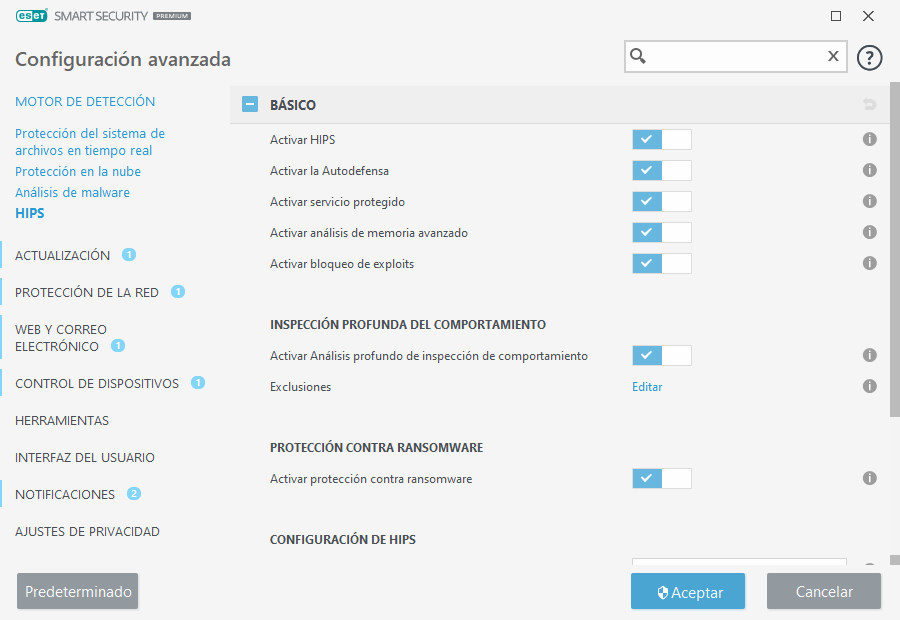
Task: Click the WEB Y CORREO ELECTRÓNICO badge
Action: coord(118,346)
